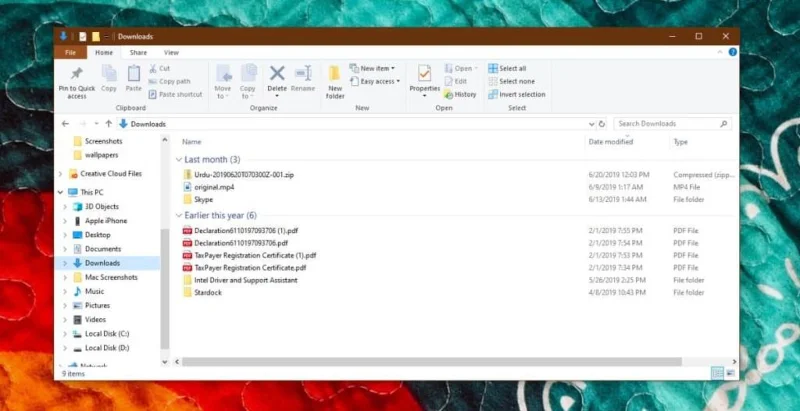800x411 pixels.
Task: Click Select all
Action: [x=507, y=68]
